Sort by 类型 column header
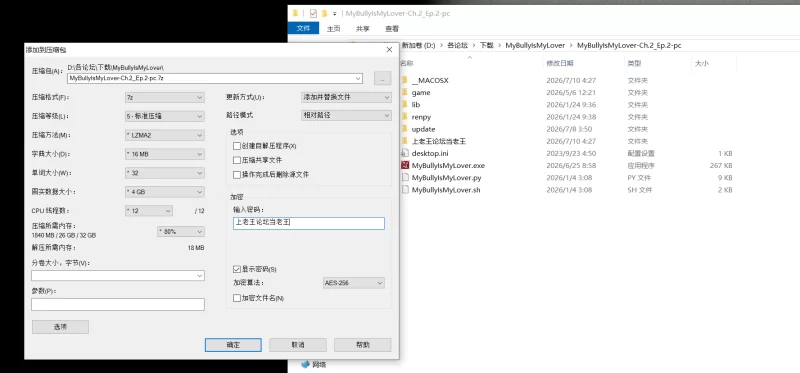The height and width of the screenshot is (373, 800). point(634,63)
